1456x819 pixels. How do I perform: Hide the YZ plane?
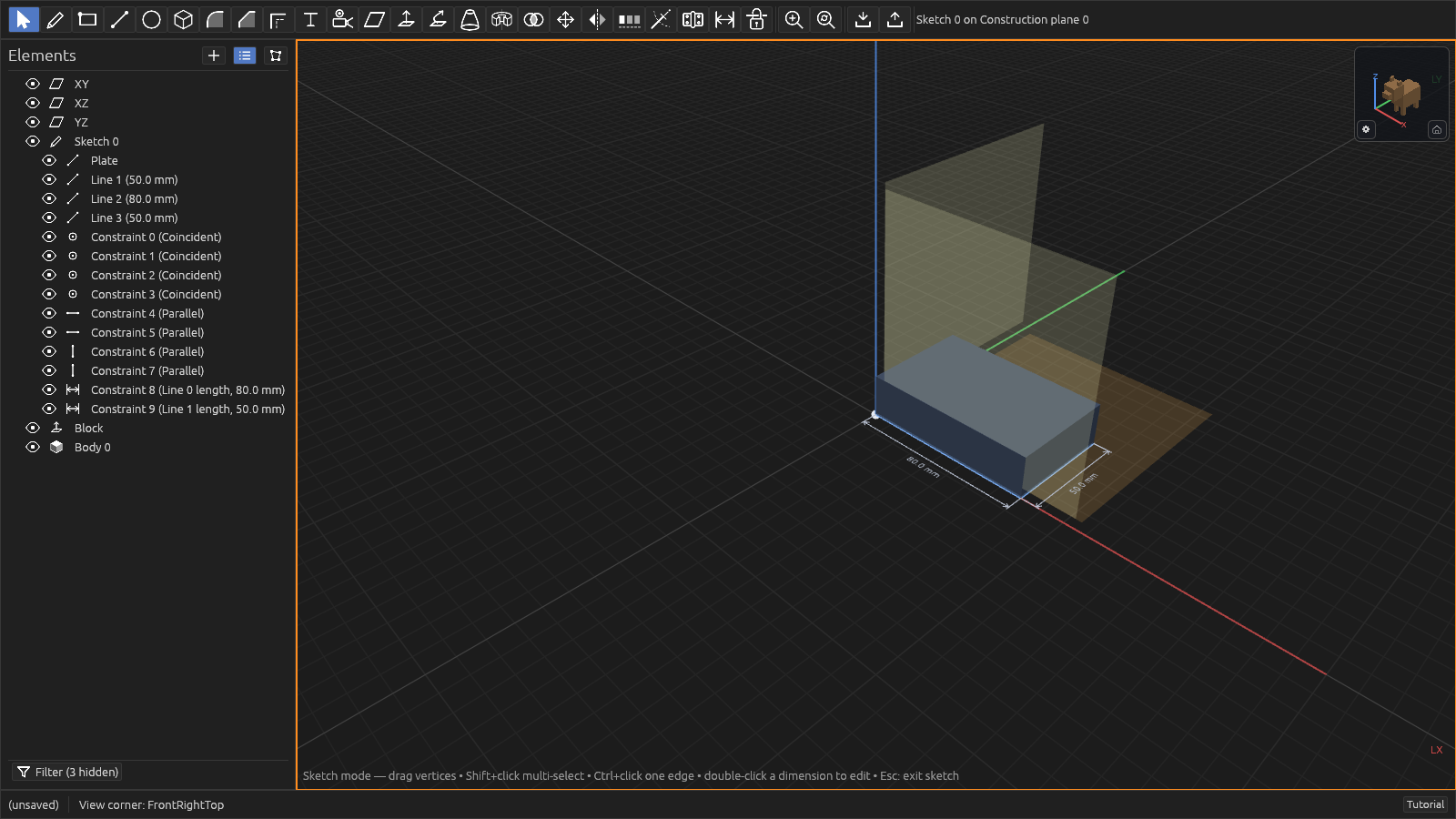click(x=33, y=122)
